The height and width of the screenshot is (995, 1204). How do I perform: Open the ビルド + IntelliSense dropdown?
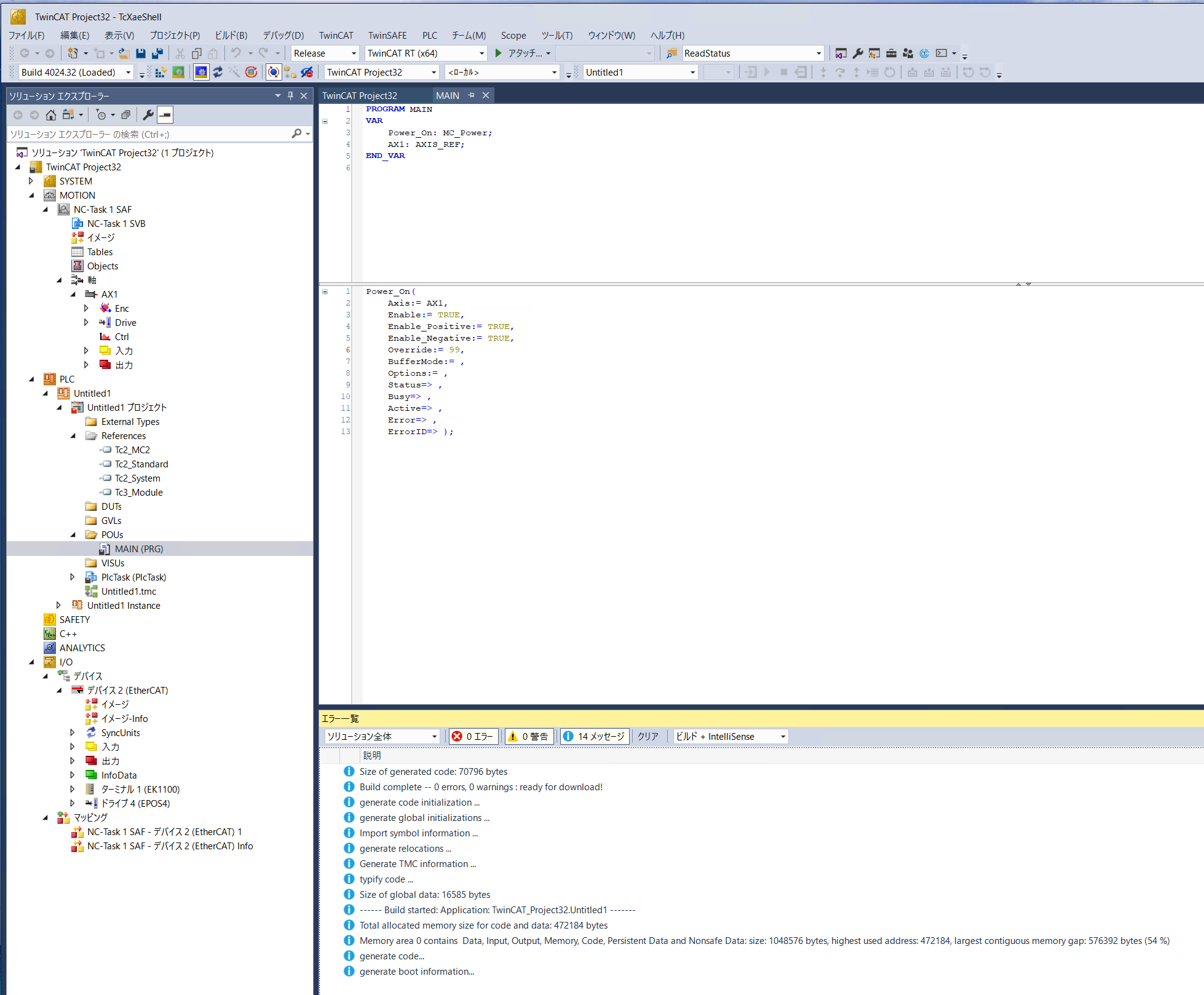(730, 736)
